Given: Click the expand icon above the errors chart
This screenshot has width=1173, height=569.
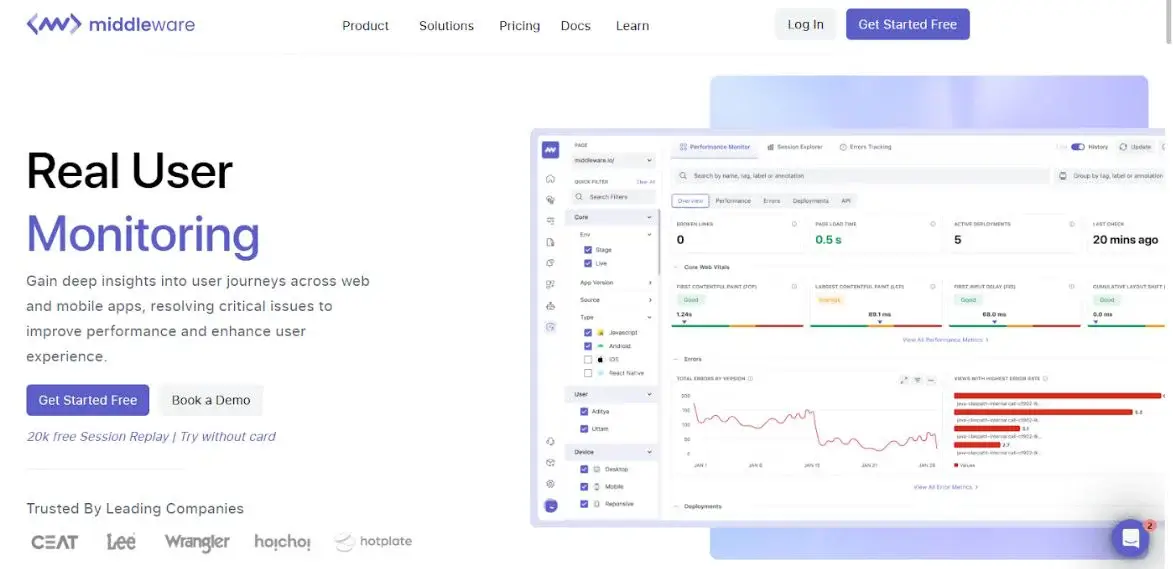Looking at the screenshot, I should click(904, 381).
